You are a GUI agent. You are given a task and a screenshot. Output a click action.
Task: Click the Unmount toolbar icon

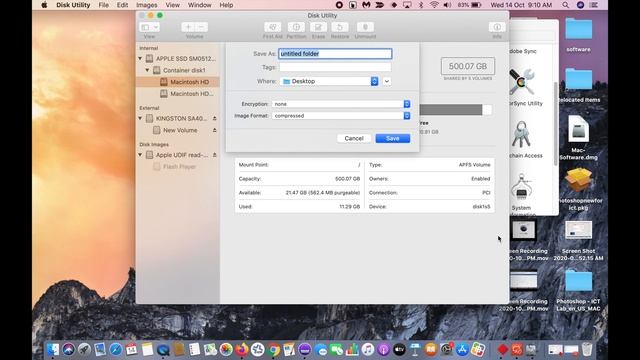[365, 27]
